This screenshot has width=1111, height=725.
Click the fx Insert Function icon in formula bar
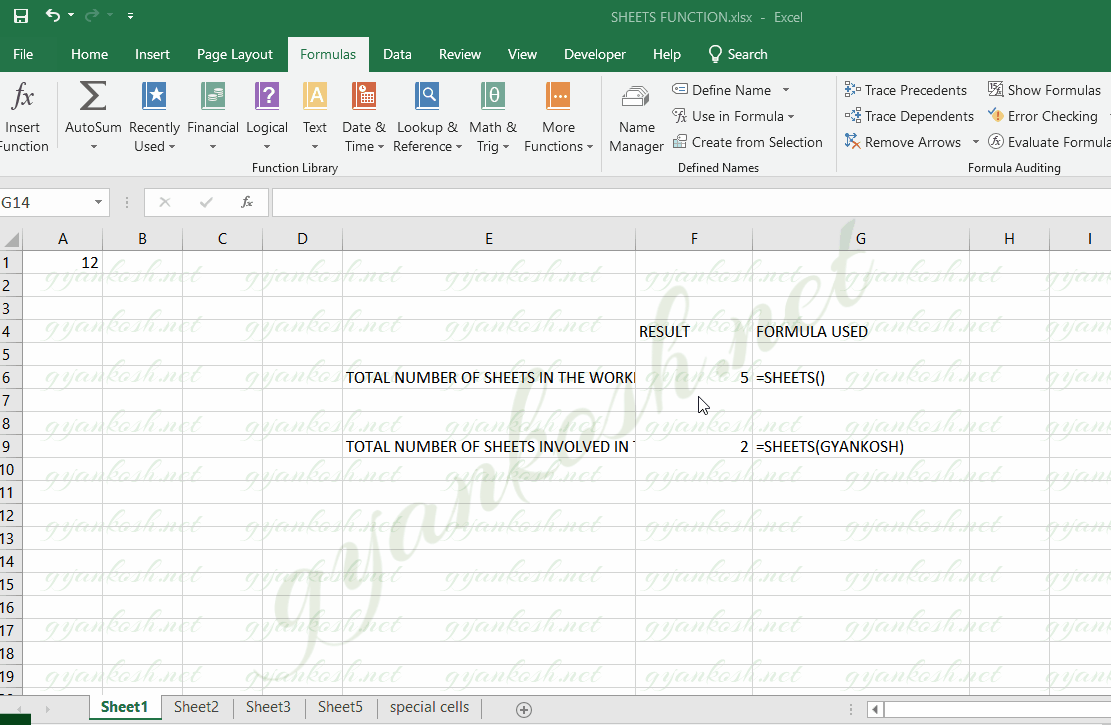point(247,203)
